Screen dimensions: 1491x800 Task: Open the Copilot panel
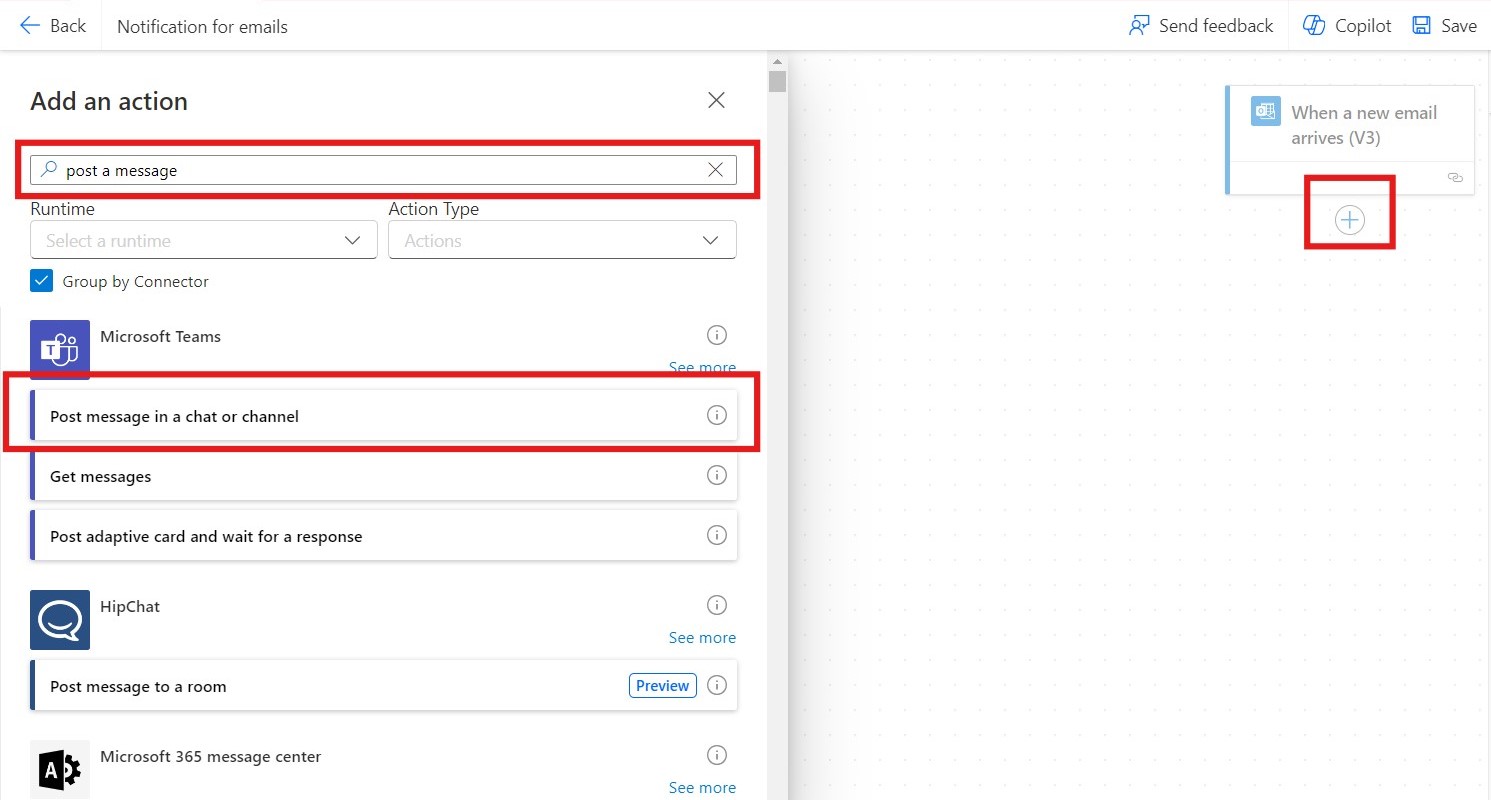pyautogui.click(x=1347, y=26)
